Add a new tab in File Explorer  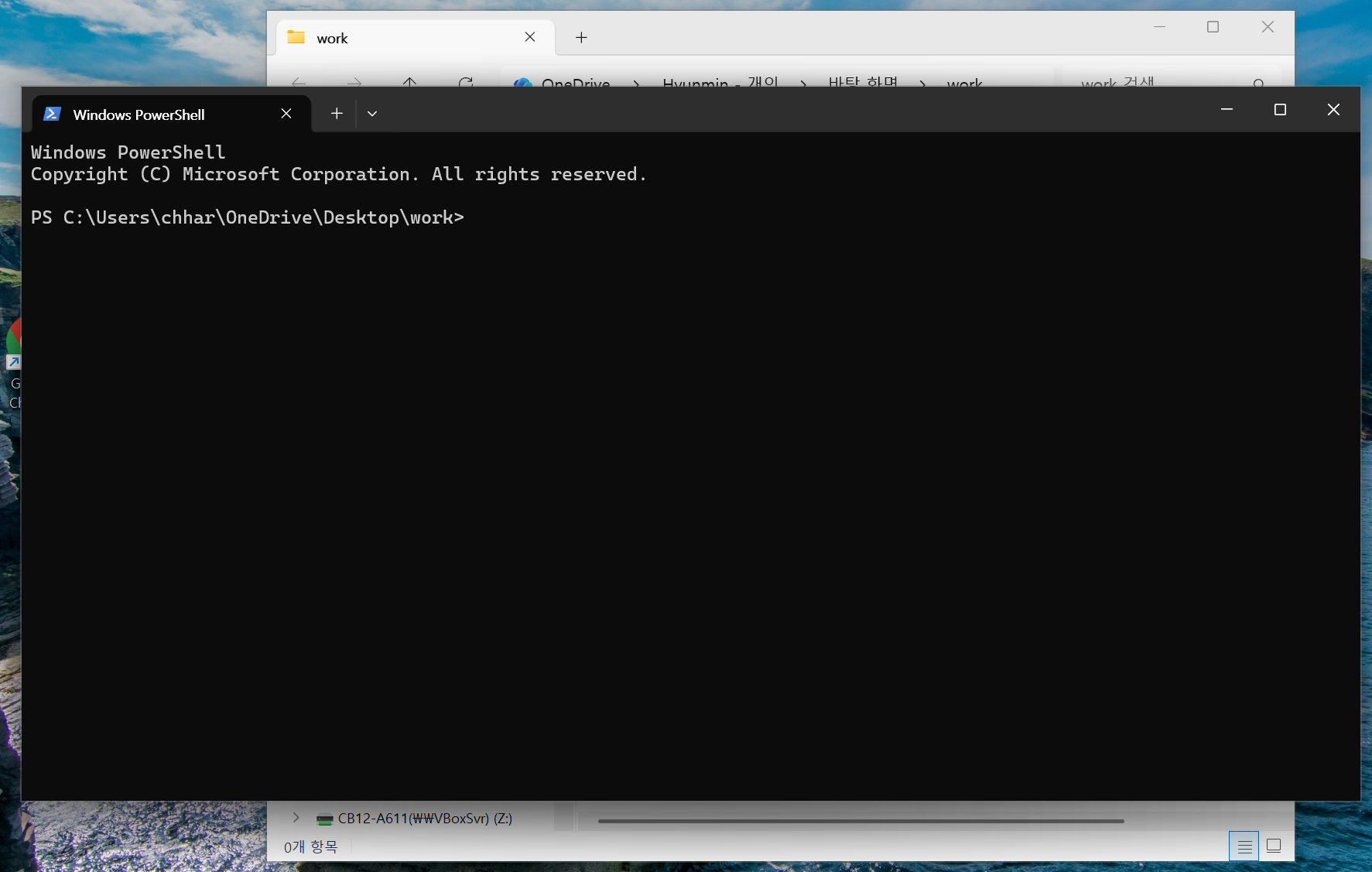pyautogui.click(x=581, y=37)
